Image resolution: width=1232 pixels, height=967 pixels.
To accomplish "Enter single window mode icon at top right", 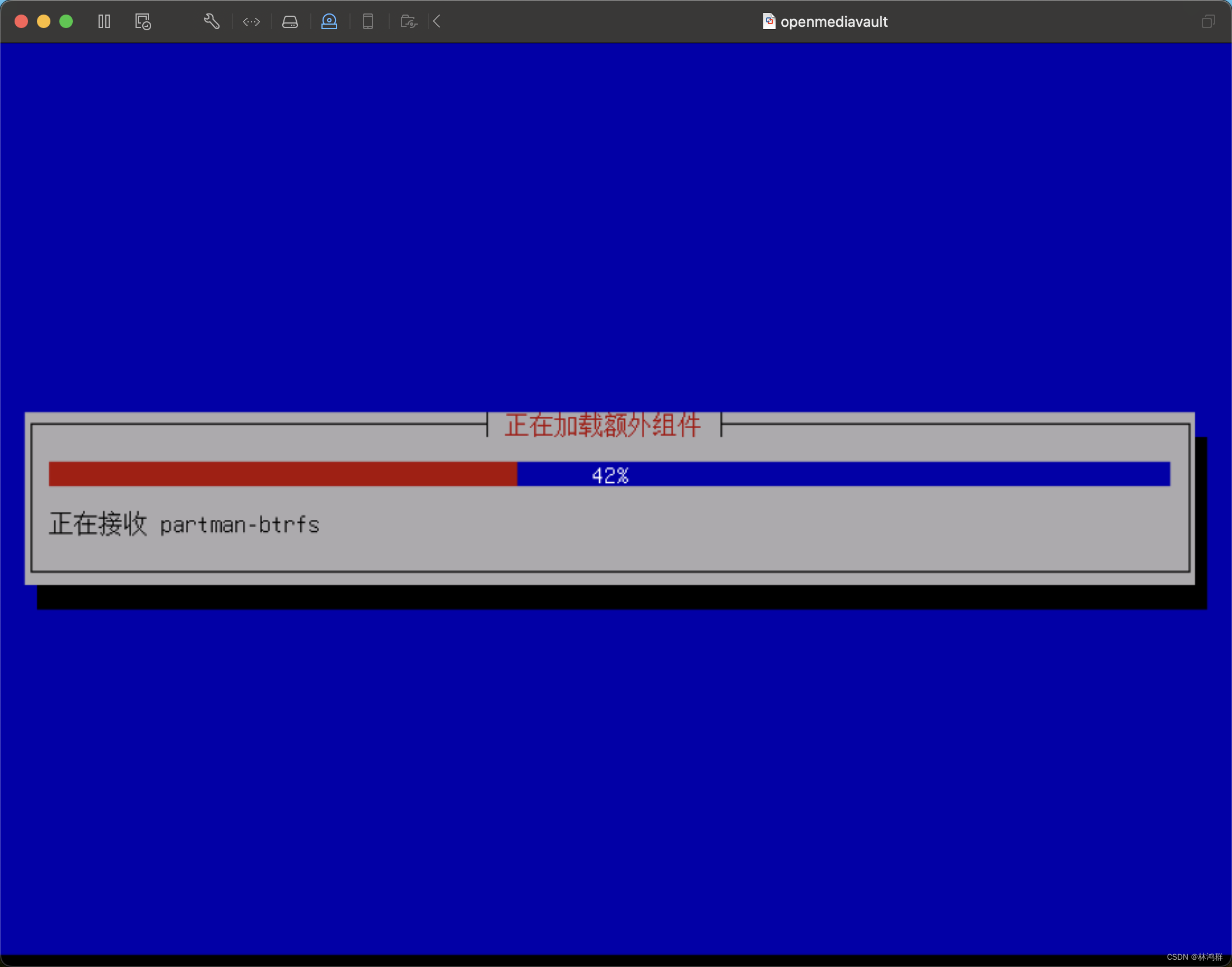I will pyautogui.click(x=1208, y=21).
